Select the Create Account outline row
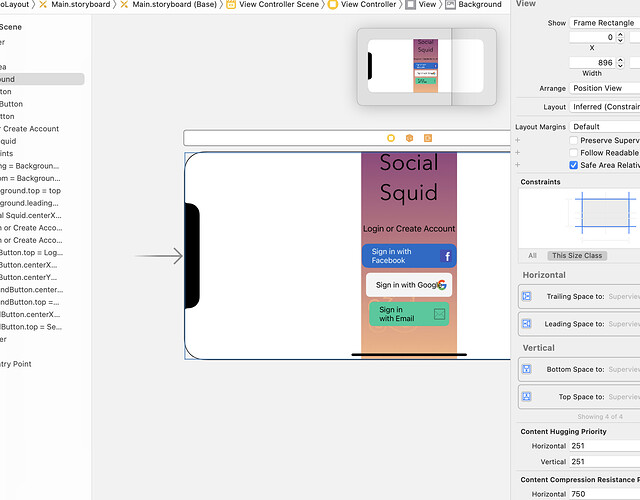Screen dimensions: 640x500 coord(42,129)
